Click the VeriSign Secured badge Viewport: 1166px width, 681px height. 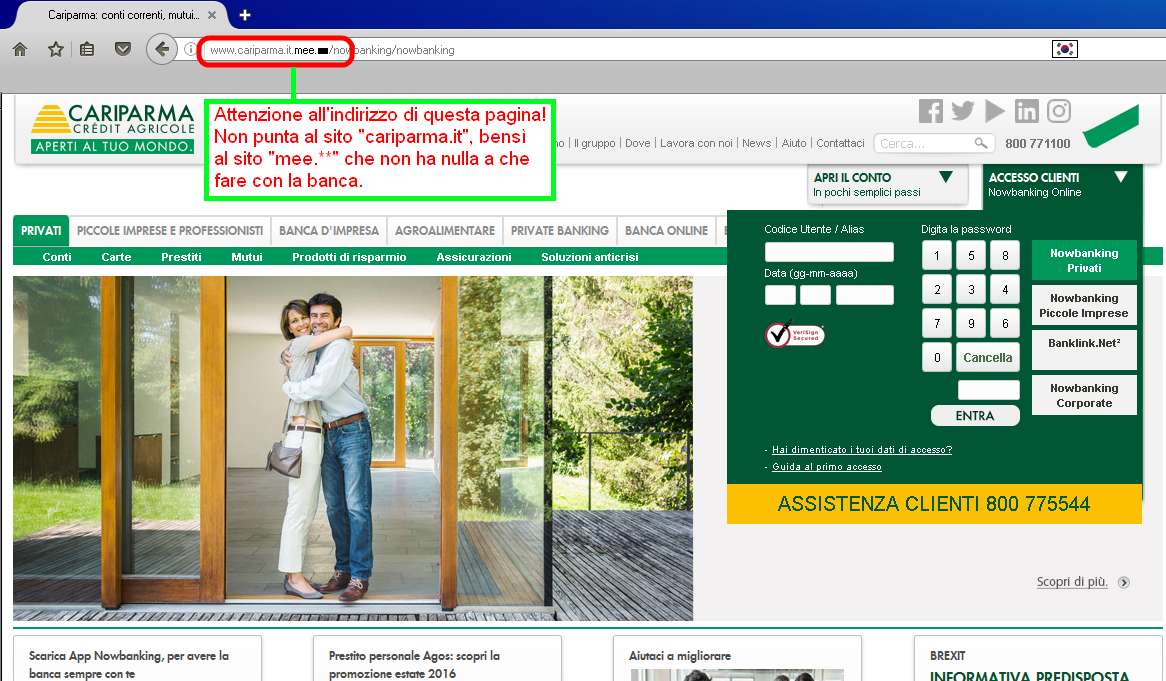795,335
